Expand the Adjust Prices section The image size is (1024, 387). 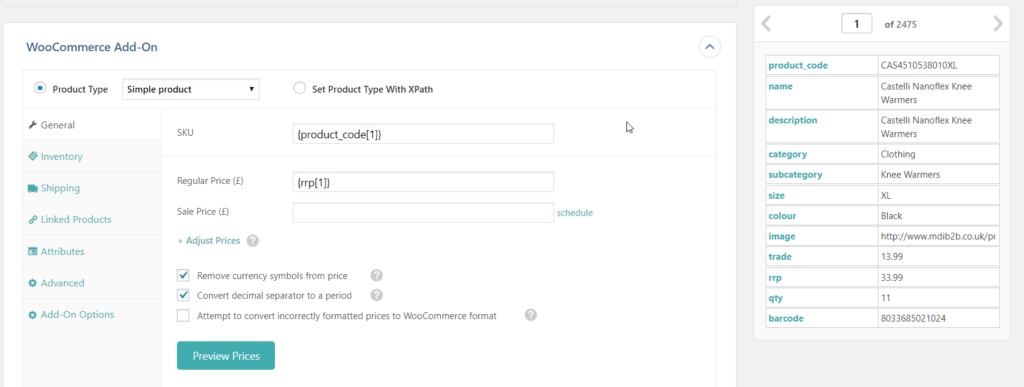[209, 241]
